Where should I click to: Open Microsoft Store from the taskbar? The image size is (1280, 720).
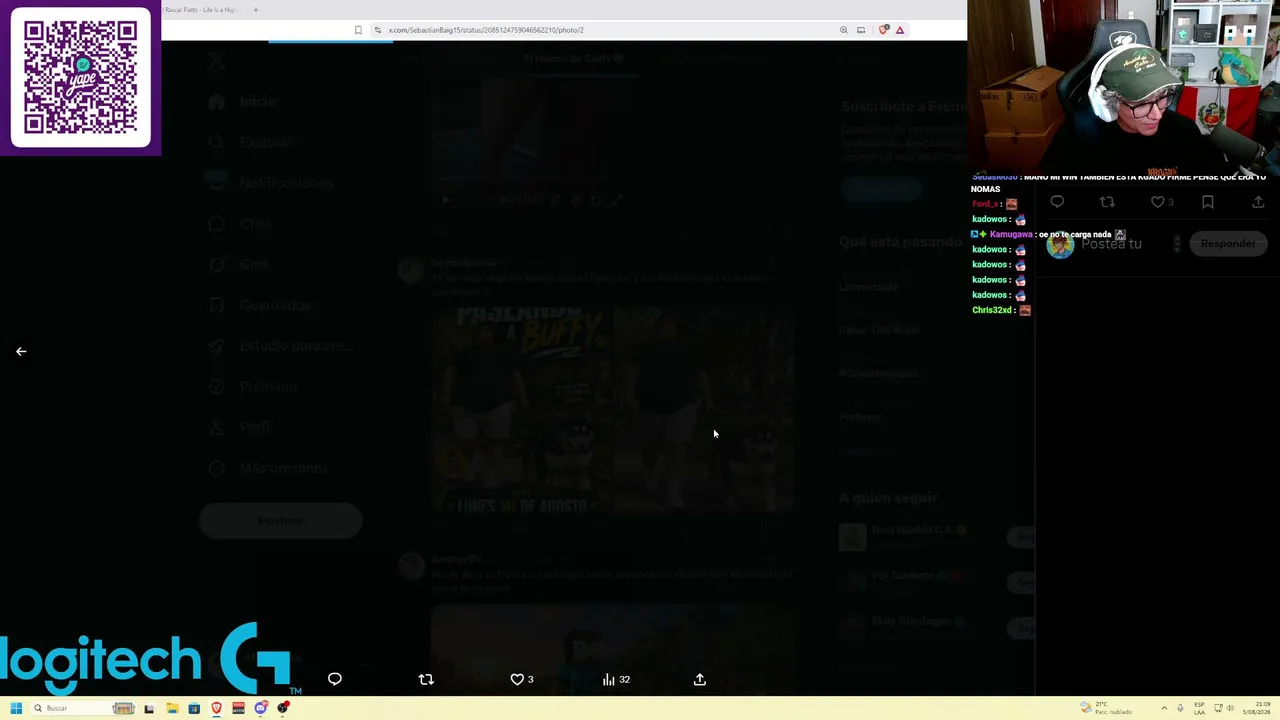pos(194,708)
